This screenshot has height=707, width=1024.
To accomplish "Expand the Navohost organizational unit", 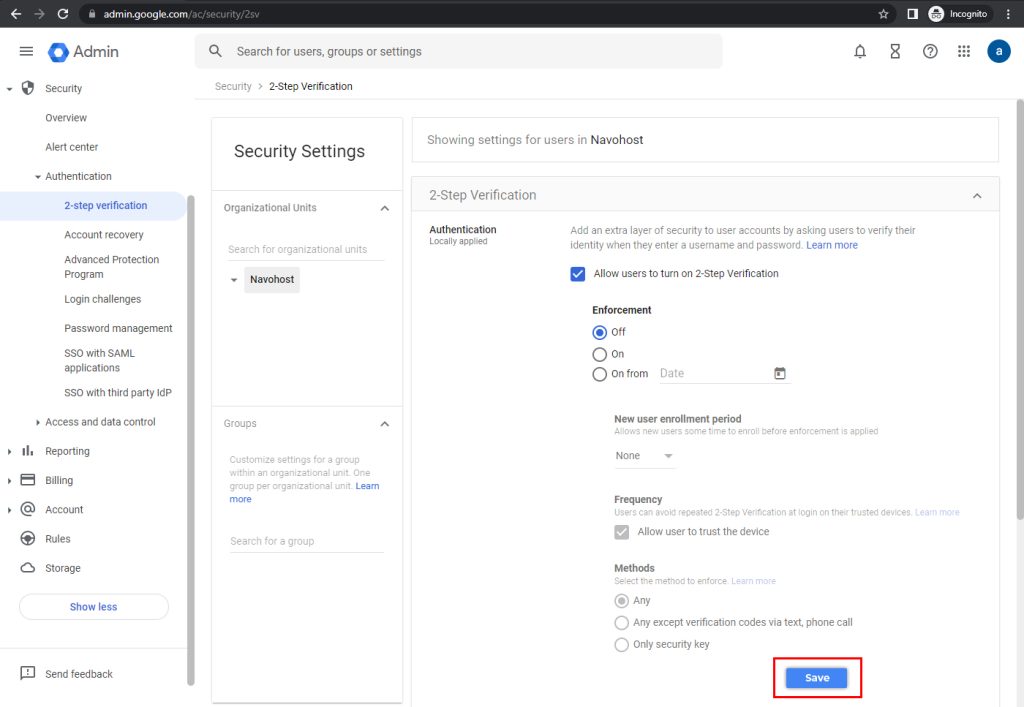I will (235, 279).
